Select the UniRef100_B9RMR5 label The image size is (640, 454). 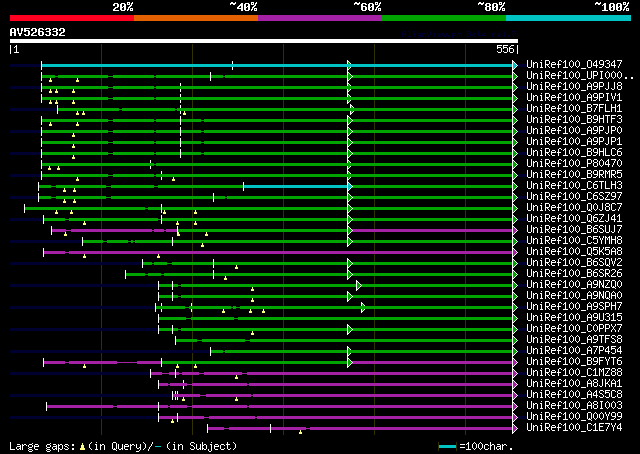574,174
